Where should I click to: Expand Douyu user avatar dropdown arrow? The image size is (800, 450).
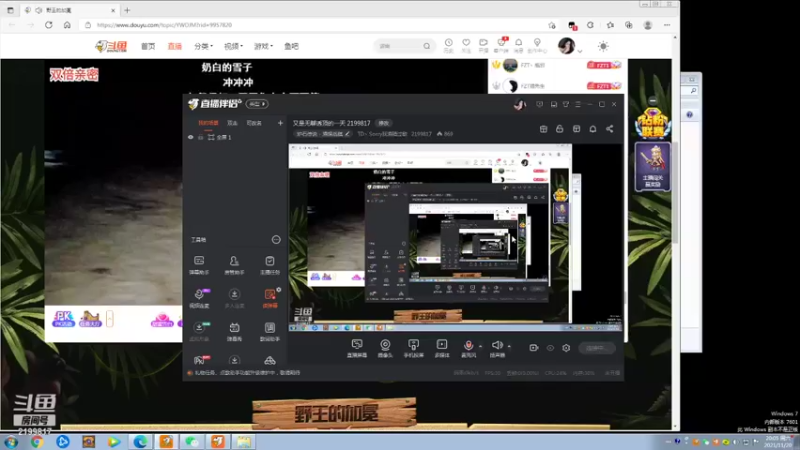[580, 51]
